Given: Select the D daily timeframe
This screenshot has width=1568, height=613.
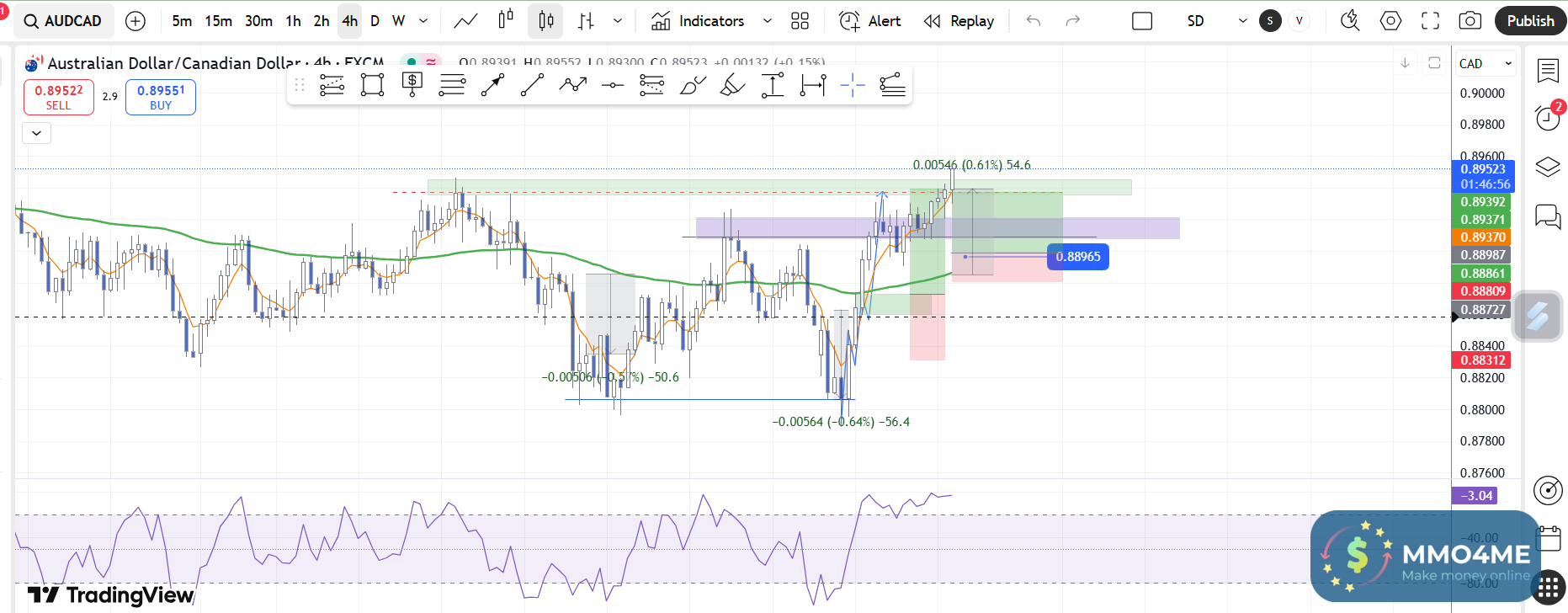Looking at the screenshot, I should [375, 21].
